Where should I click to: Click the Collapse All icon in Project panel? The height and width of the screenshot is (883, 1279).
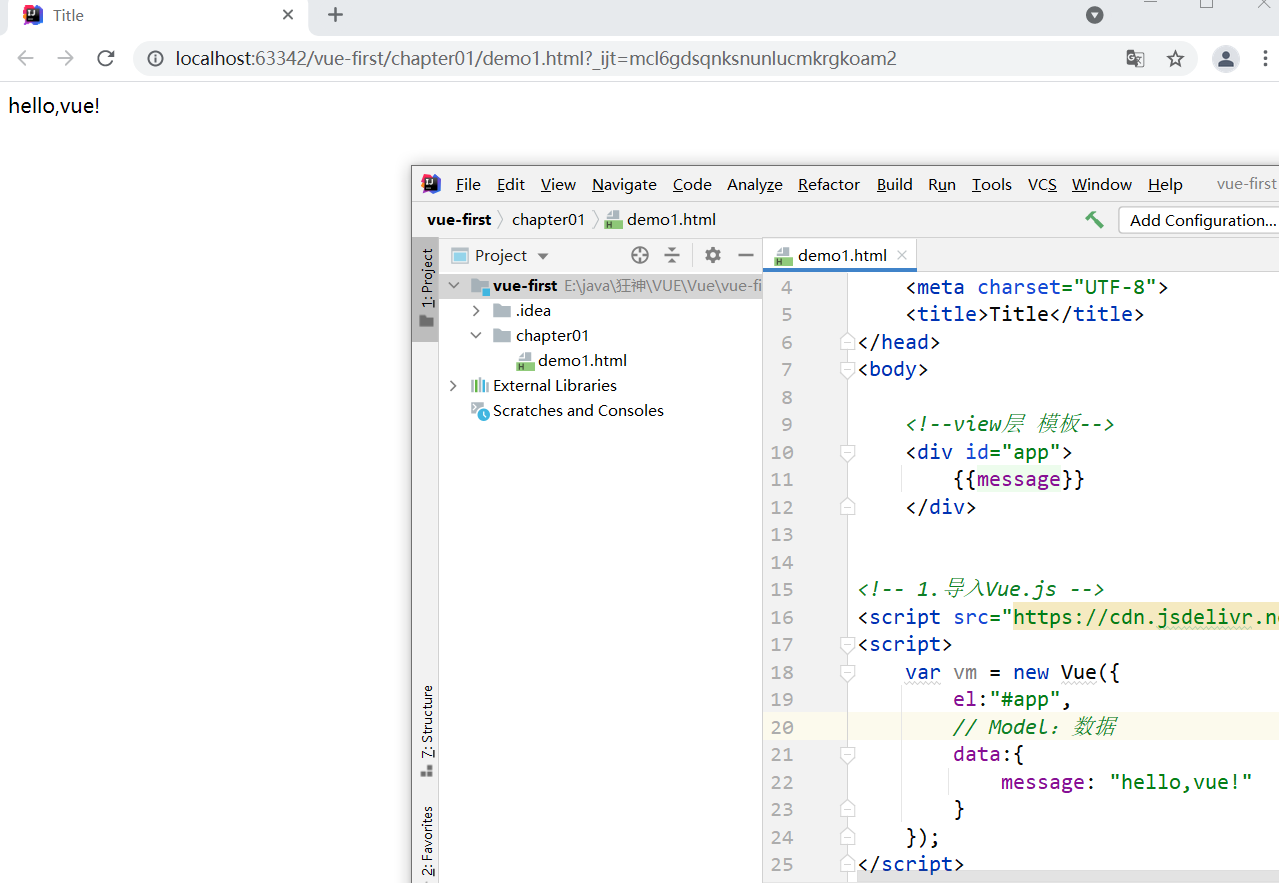(672, 255)
